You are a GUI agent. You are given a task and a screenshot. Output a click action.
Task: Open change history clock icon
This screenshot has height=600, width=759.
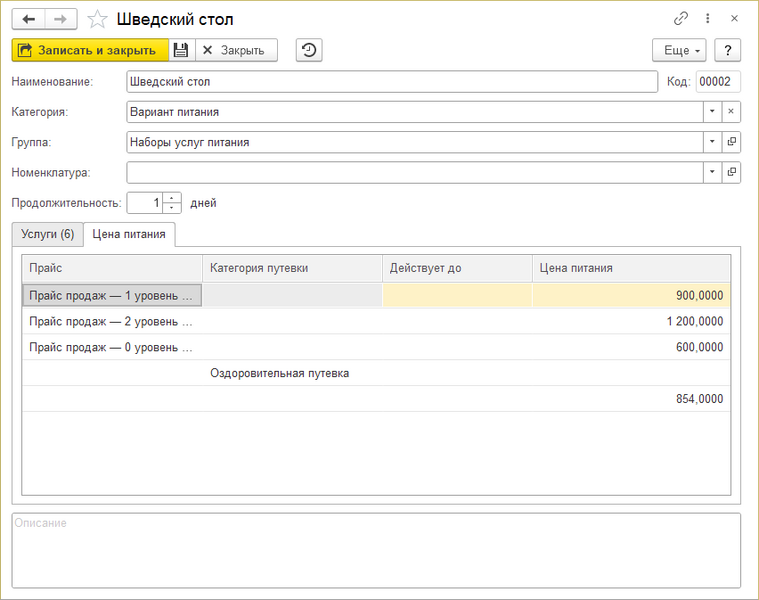click(x=310, y=50)
